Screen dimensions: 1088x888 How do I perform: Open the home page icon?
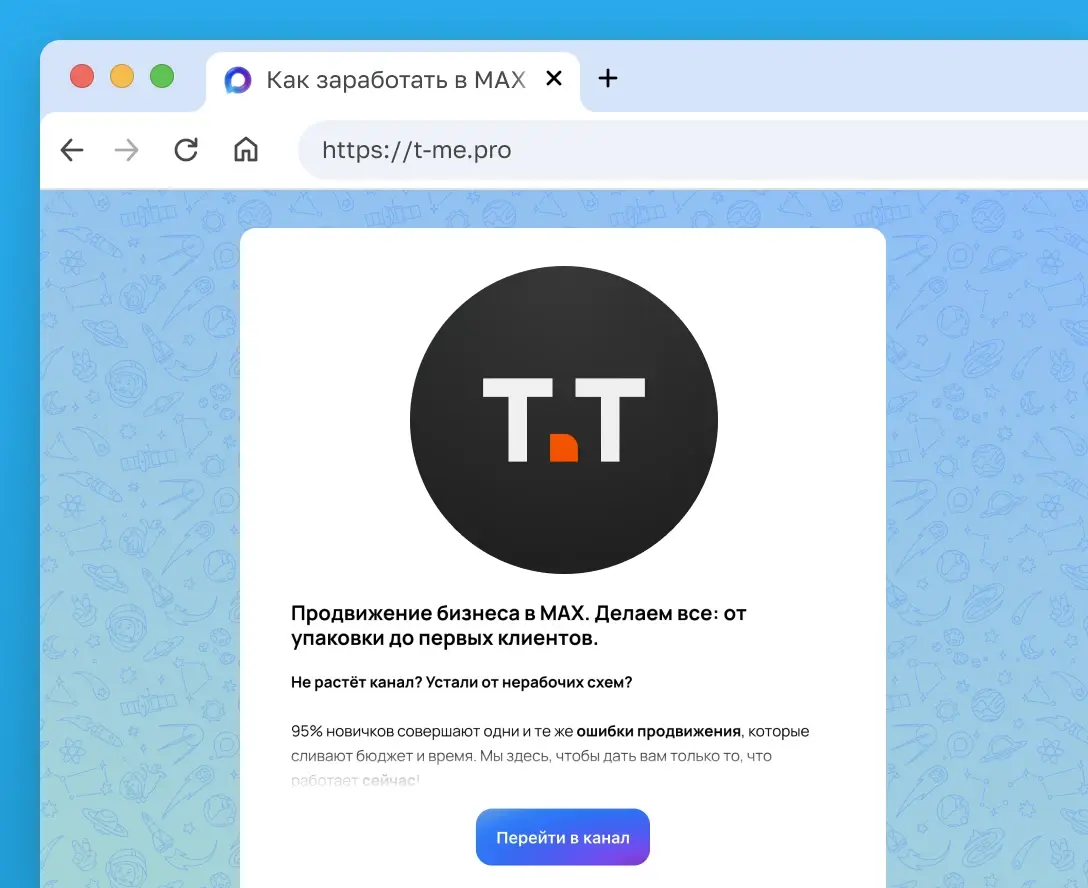[x=246, y=149]
